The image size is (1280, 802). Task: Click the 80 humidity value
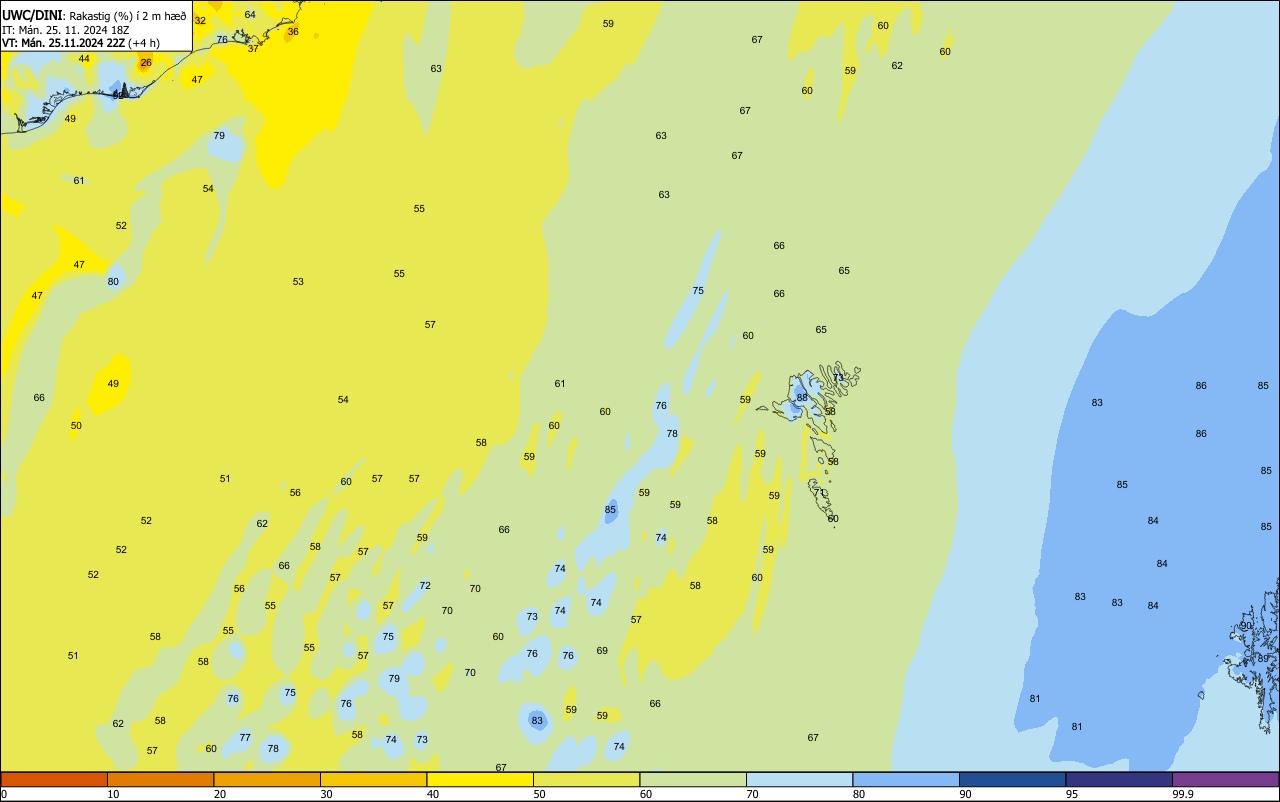(x=113, y=282)
